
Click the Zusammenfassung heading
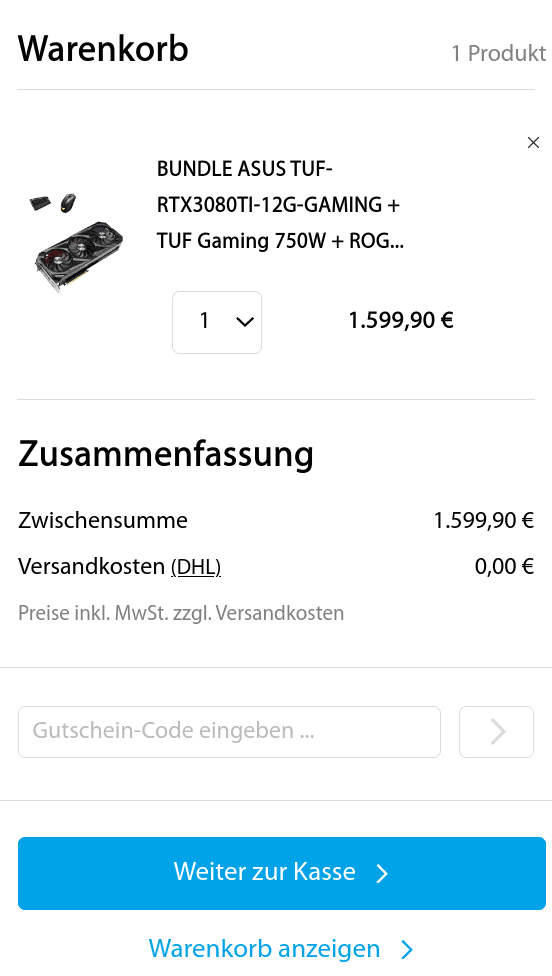(166, 454)
